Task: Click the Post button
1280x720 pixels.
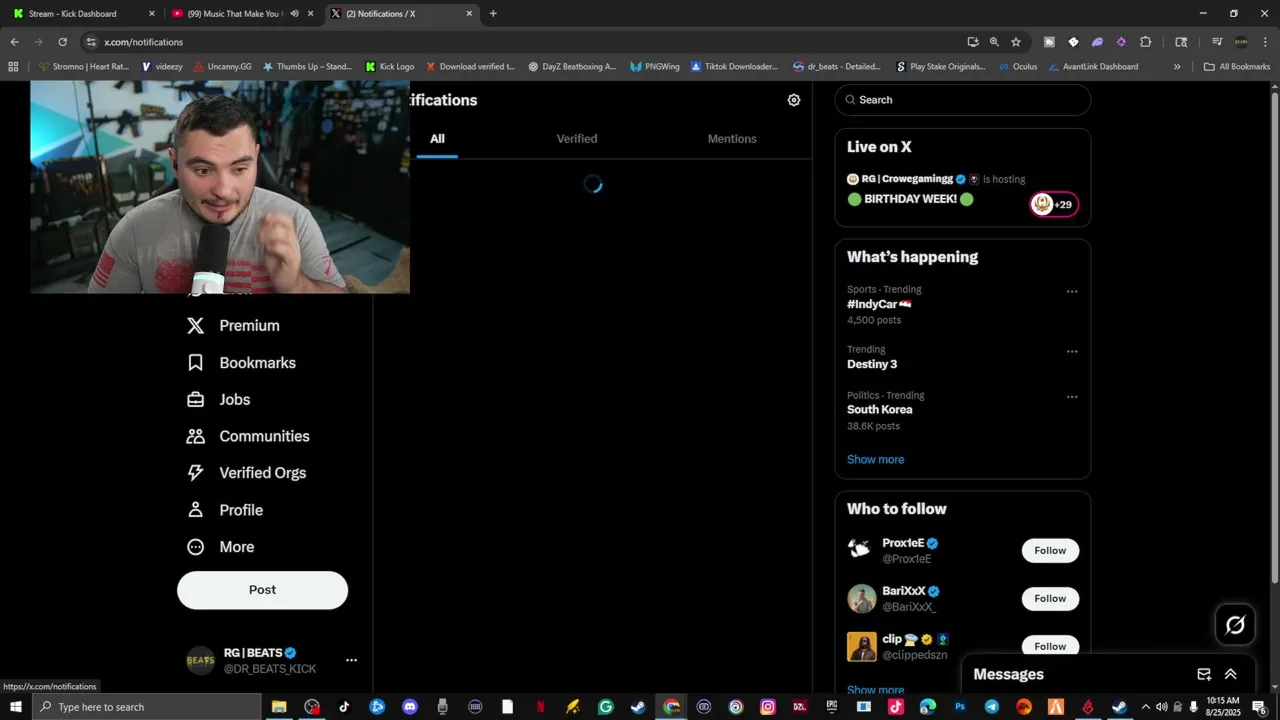Action: coord(262,590)
